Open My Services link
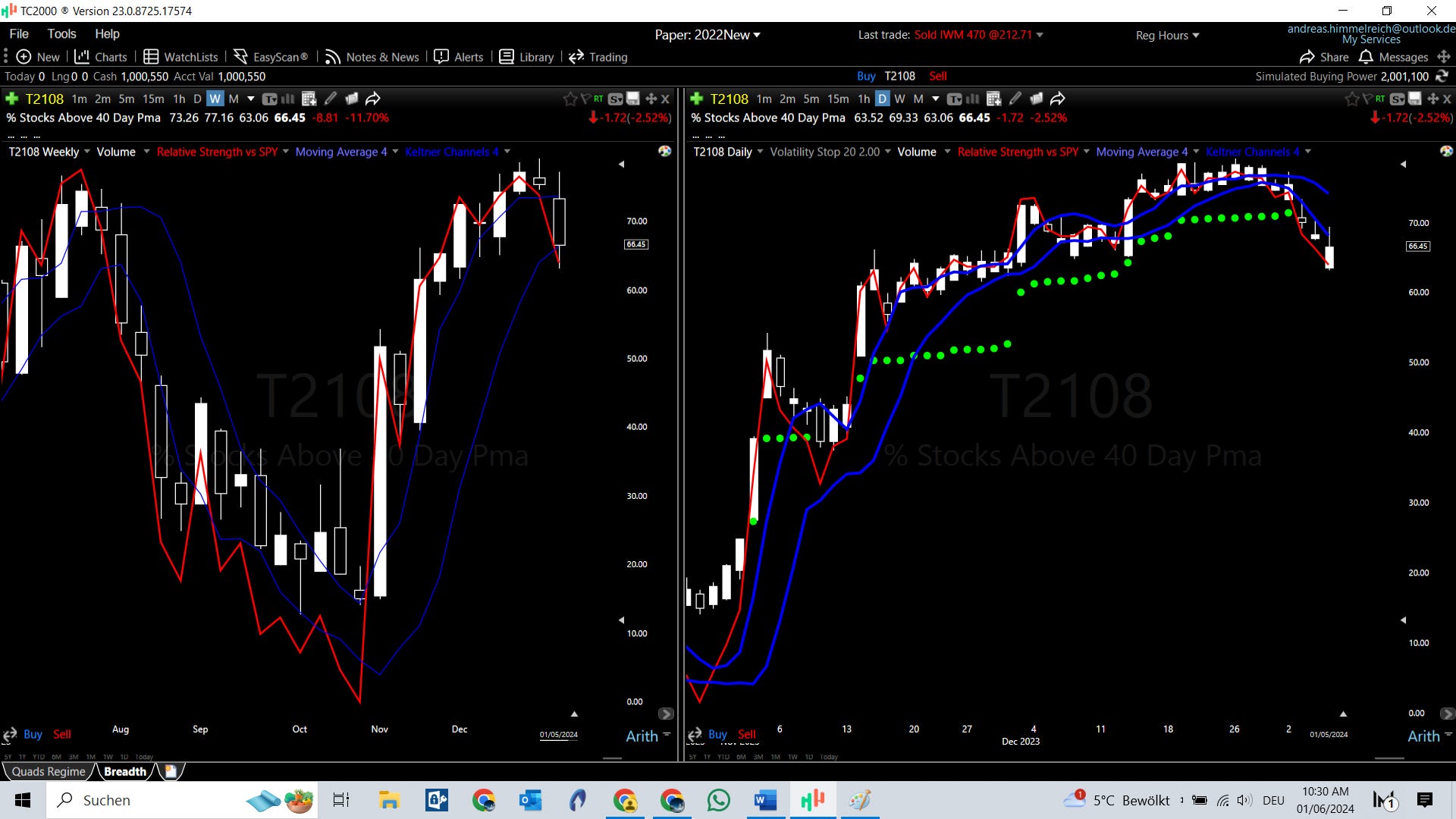This screenshot has width=1456, height=819. click(1370, 39)
